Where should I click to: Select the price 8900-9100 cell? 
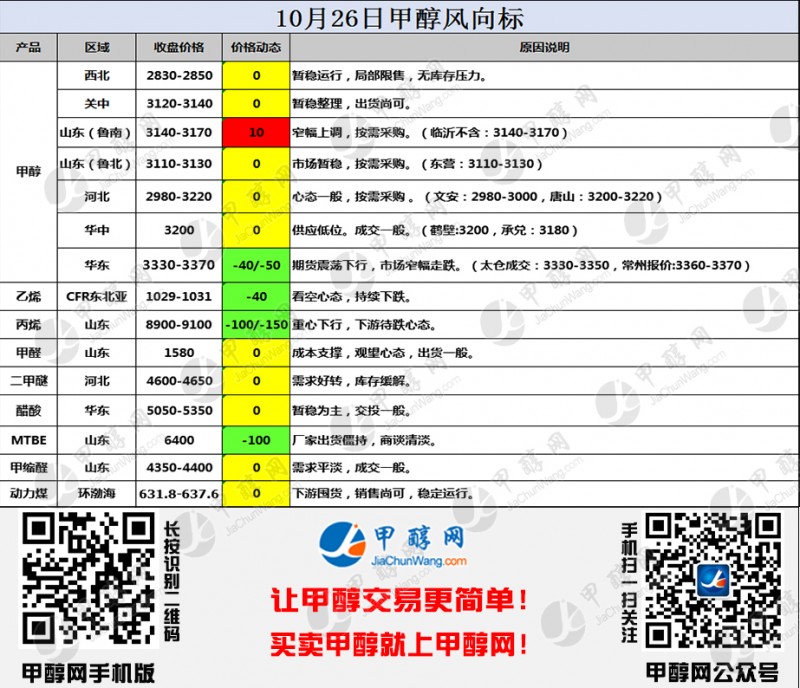[179, 325]
